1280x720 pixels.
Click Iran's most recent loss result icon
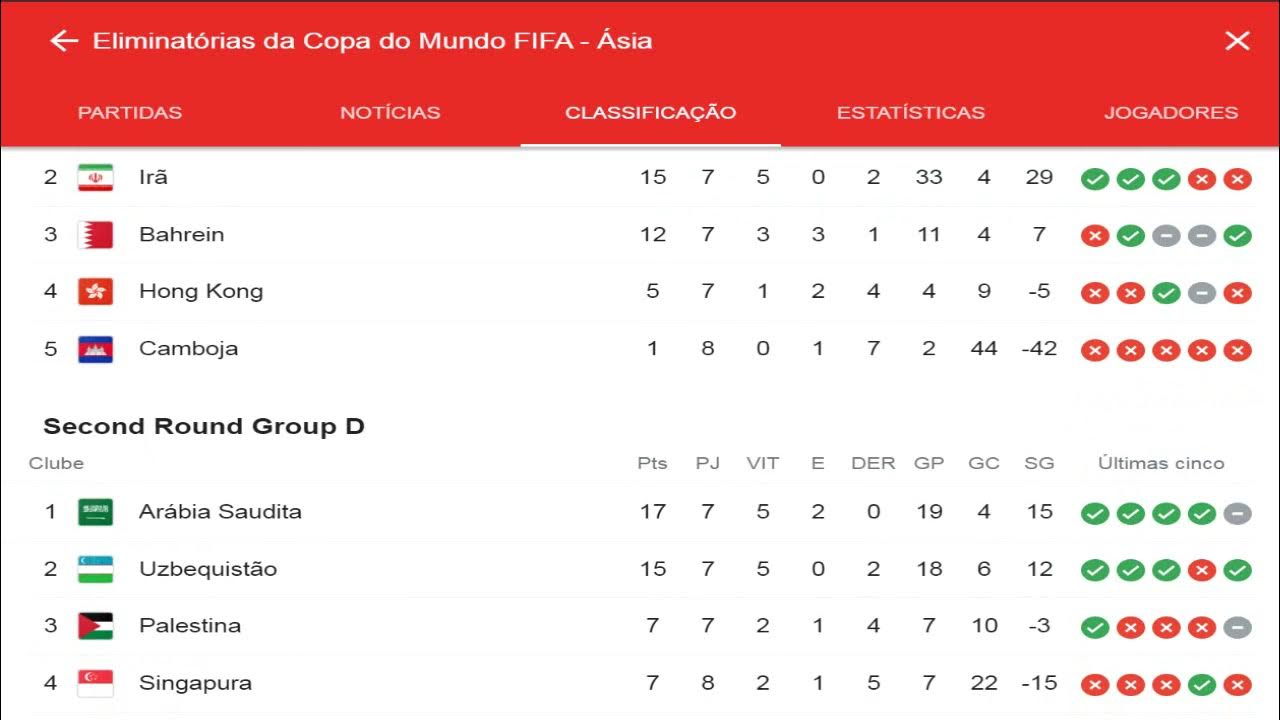click(1237, 179)
